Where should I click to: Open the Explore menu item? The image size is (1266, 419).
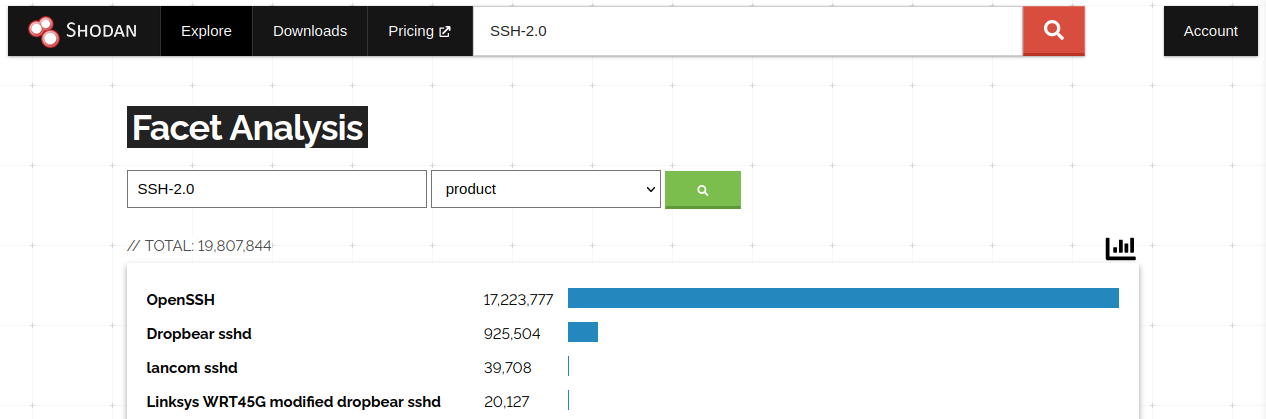[206, 31]
